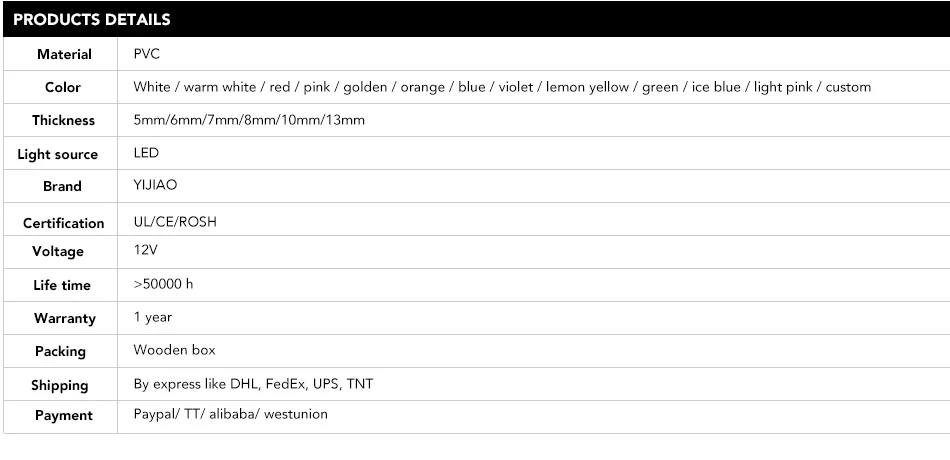Click the Light source label
Screen dimensions: 950x460
click(58, 154)
